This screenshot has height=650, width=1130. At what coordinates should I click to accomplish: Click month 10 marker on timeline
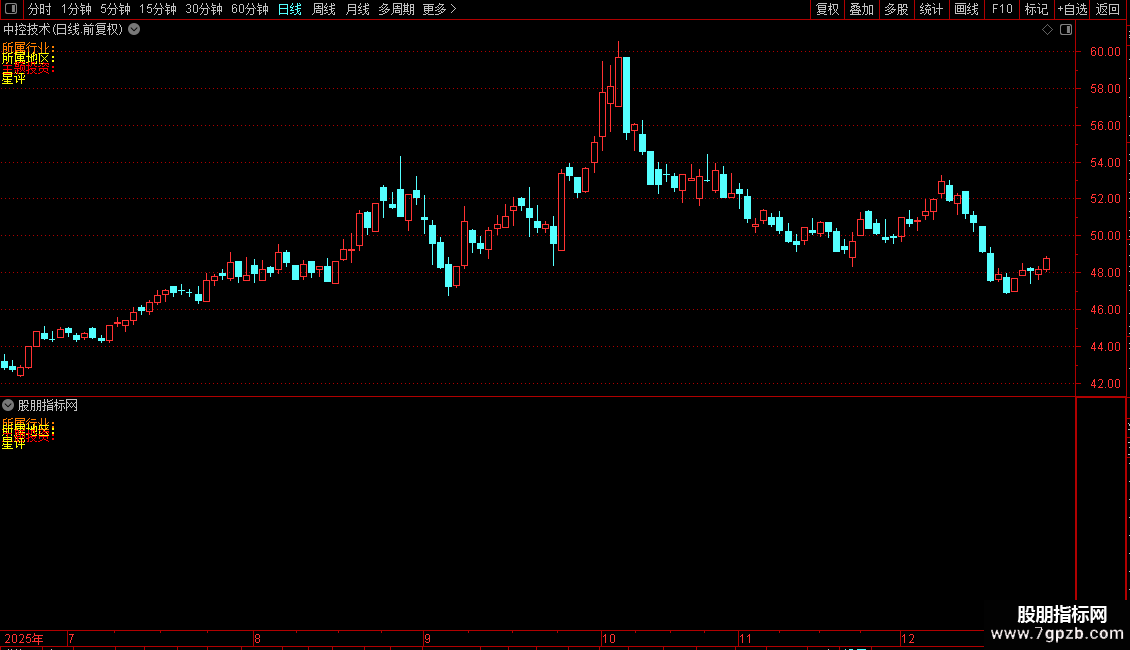tap(609, 638)
